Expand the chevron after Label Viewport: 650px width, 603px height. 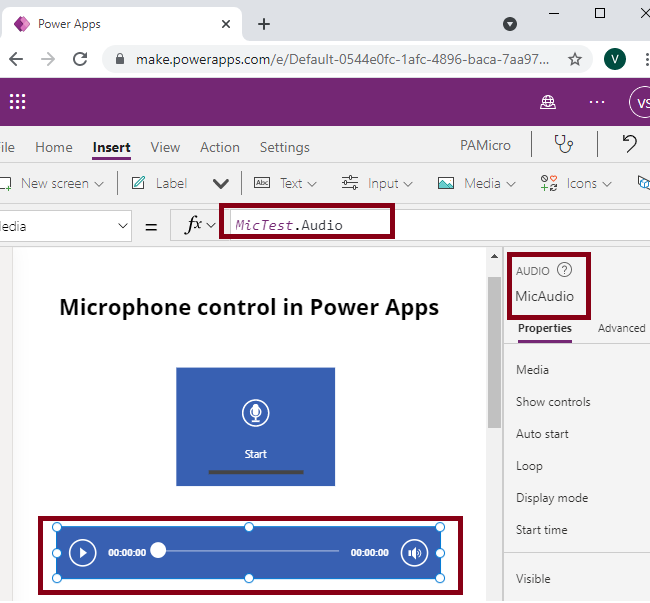coord(221,183)
